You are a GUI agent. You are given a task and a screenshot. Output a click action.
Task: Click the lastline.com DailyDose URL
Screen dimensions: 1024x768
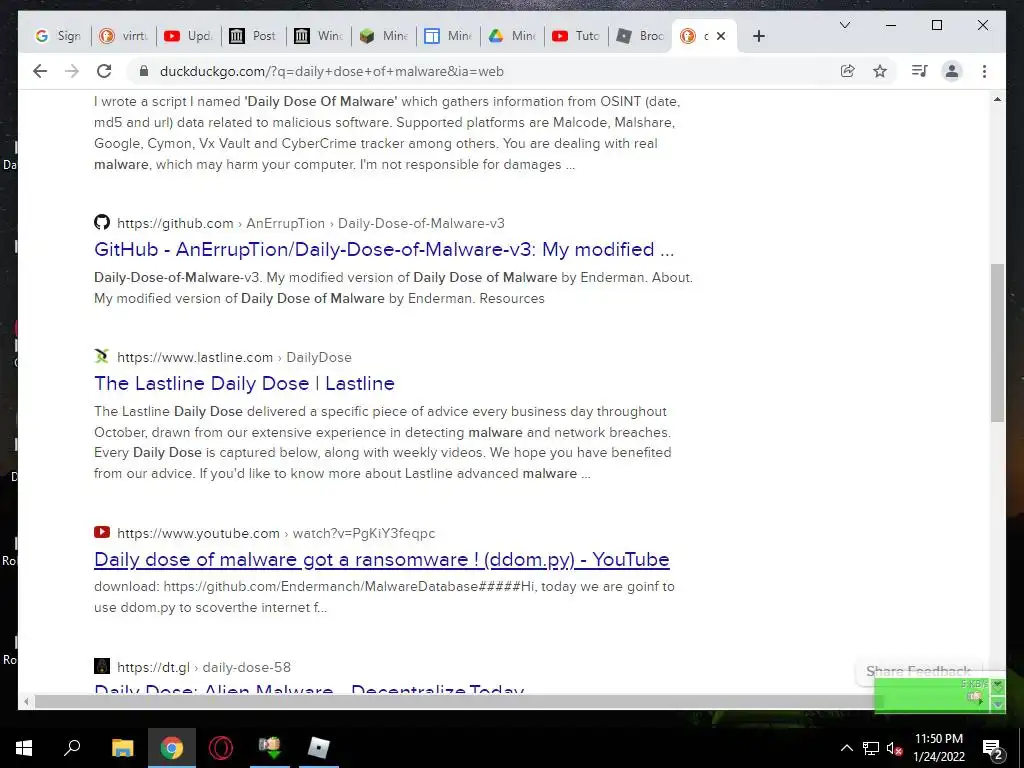[x=234, y=357]
